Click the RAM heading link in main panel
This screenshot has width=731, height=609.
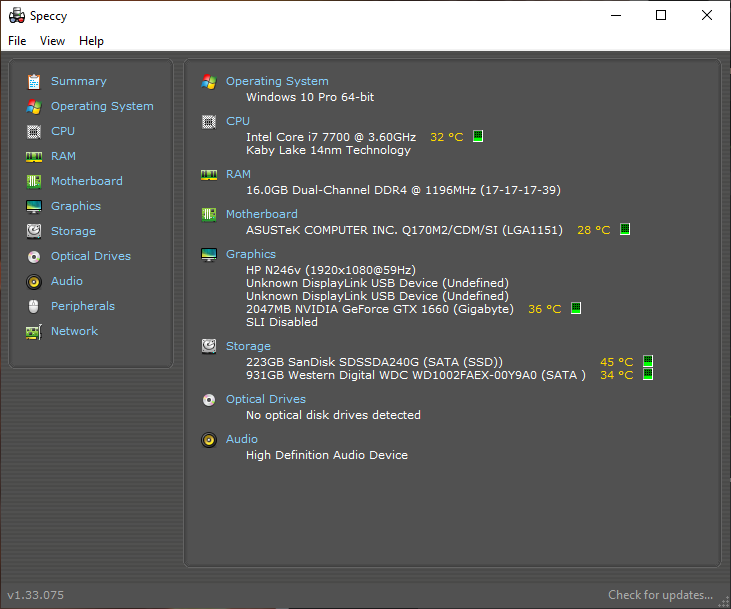click(x=238, y=174)
